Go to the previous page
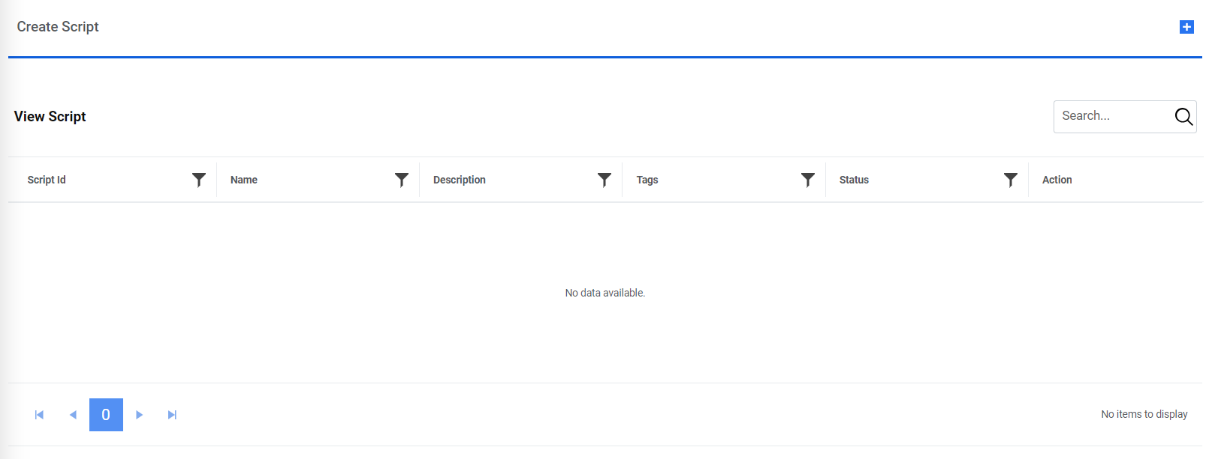1212x459 pixels. (x=72, y=414)
